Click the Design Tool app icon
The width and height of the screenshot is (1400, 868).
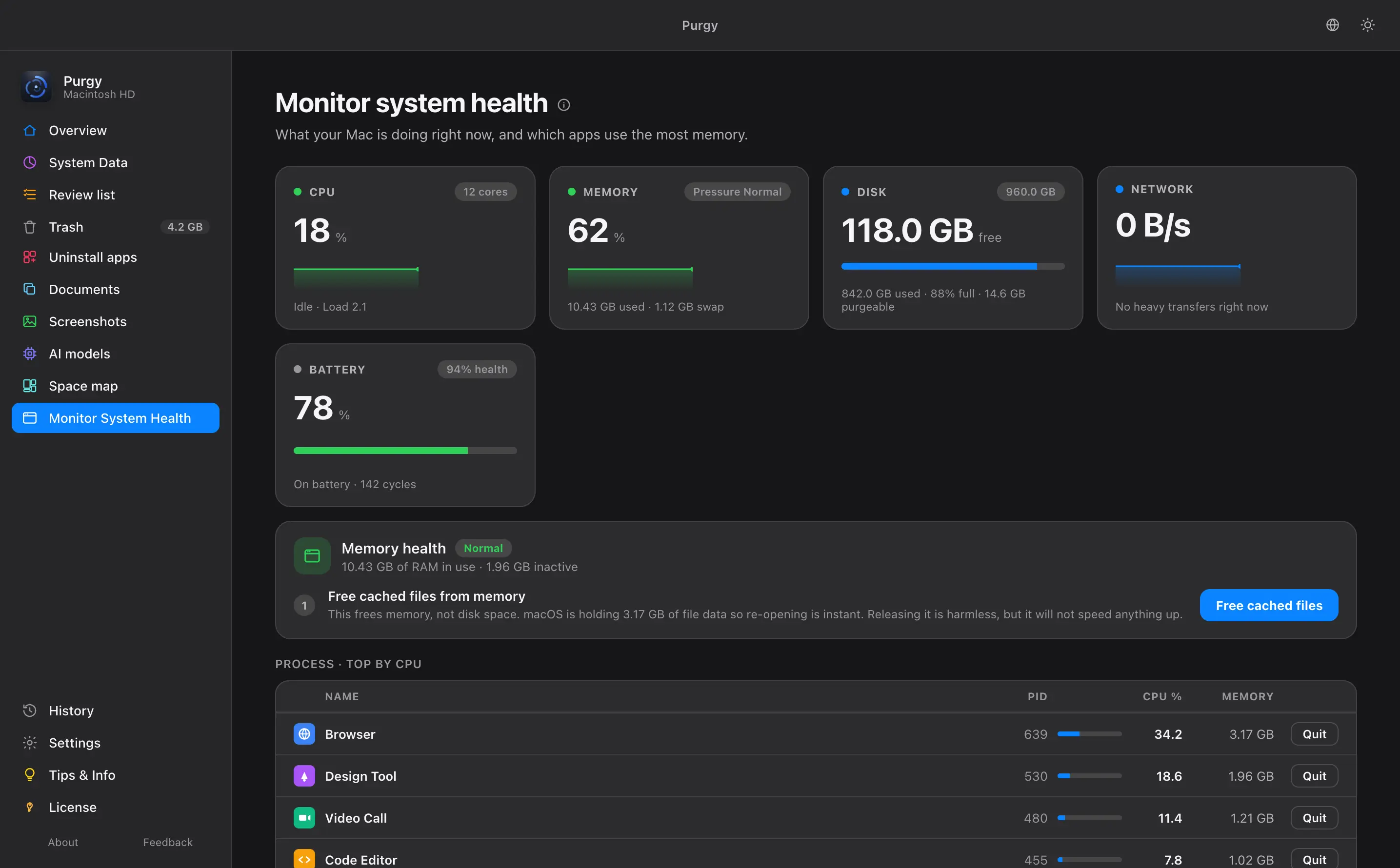[304, 775]
